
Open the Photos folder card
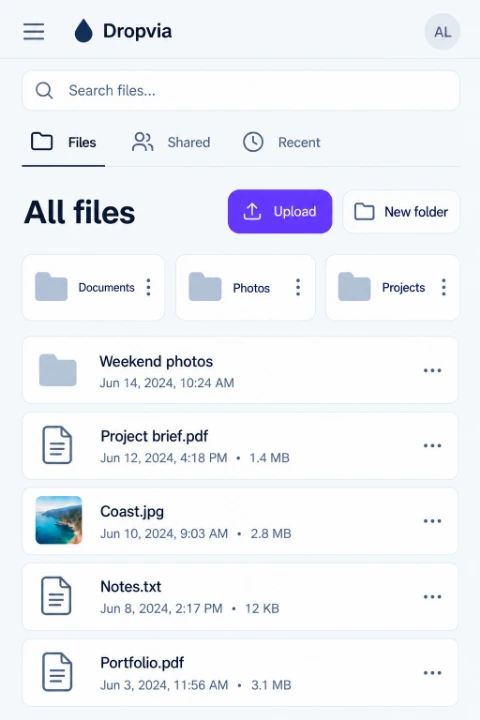point(245,287)
